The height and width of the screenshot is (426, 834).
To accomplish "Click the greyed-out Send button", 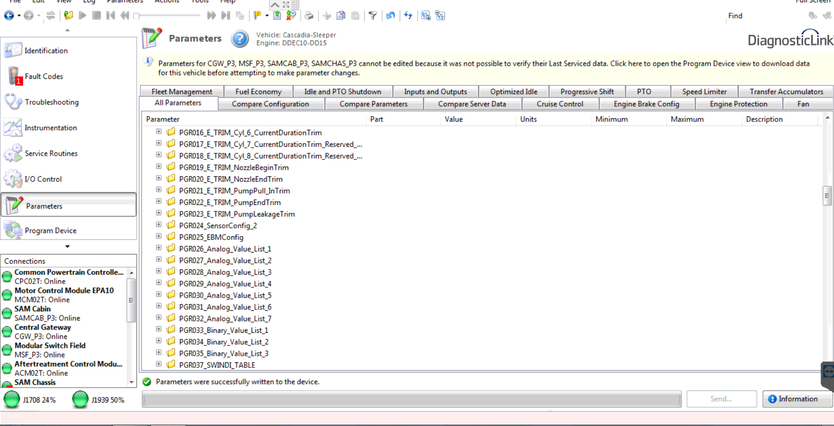I will 721,399.
